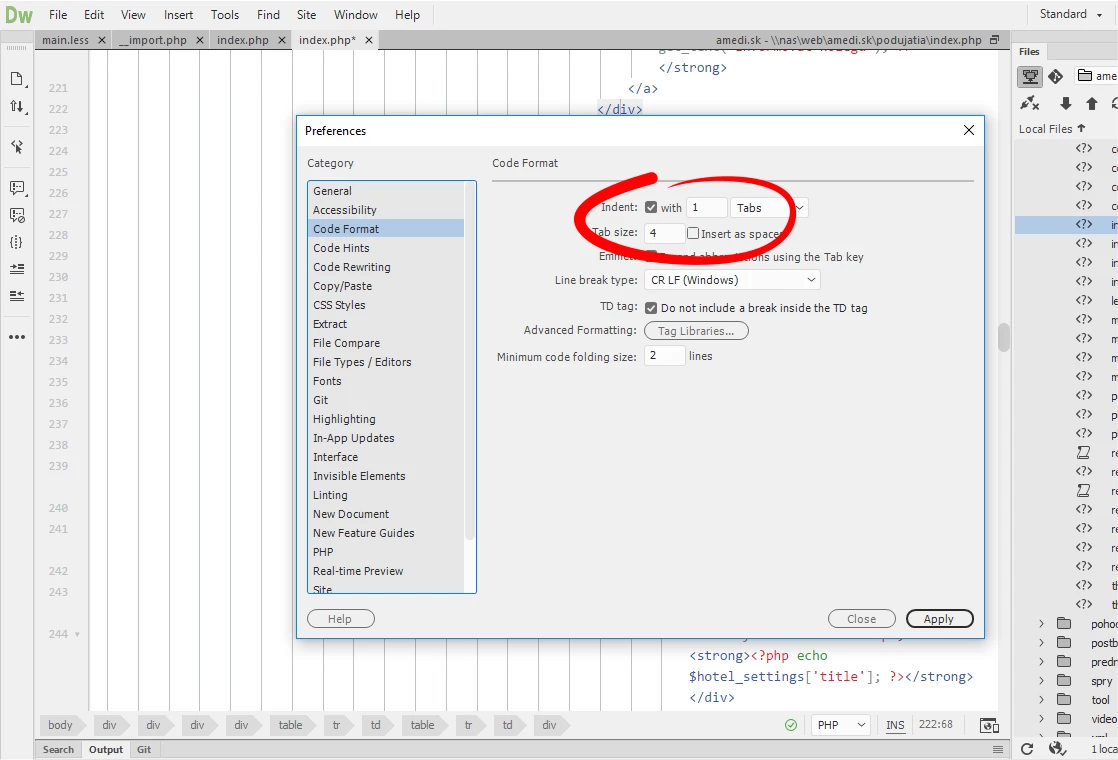Click globe log icon at Files panel bottom

tap(1057, 748)
